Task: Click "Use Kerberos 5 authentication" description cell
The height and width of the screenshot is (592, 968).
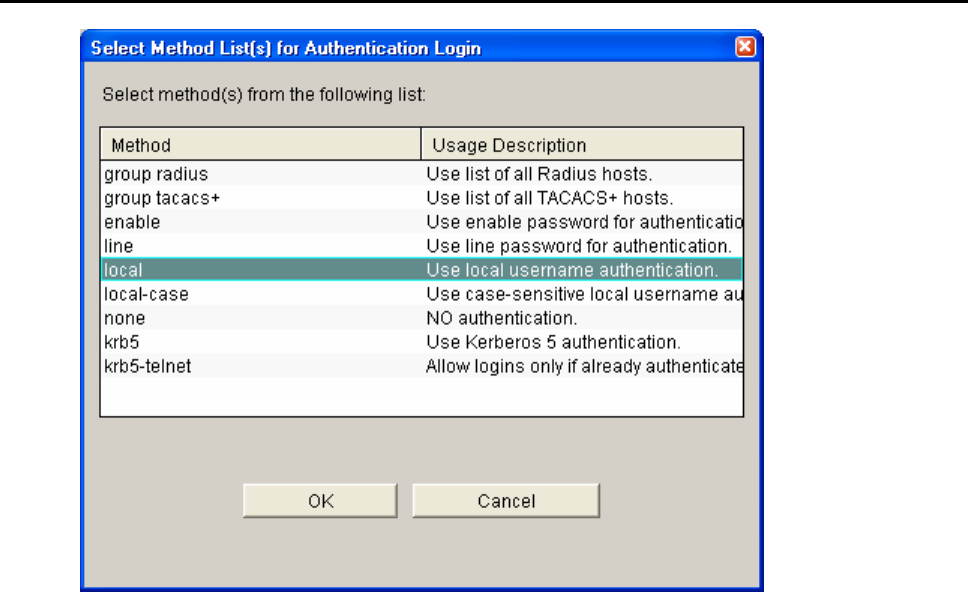Action: click(x=553, y=343)
